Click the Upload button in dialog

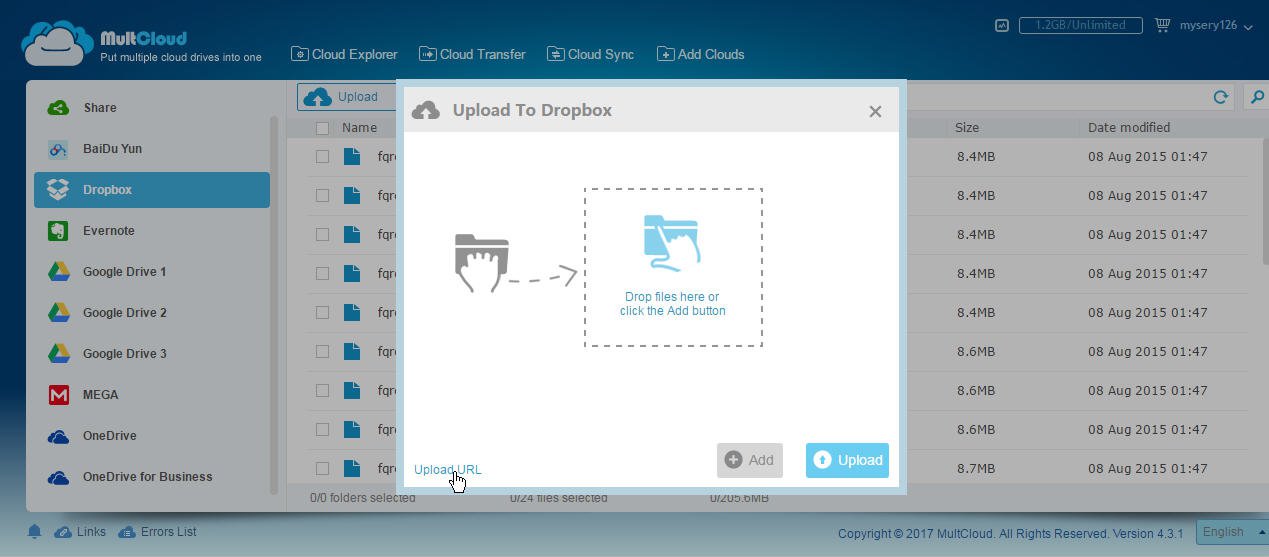click(x=847, y=460)
